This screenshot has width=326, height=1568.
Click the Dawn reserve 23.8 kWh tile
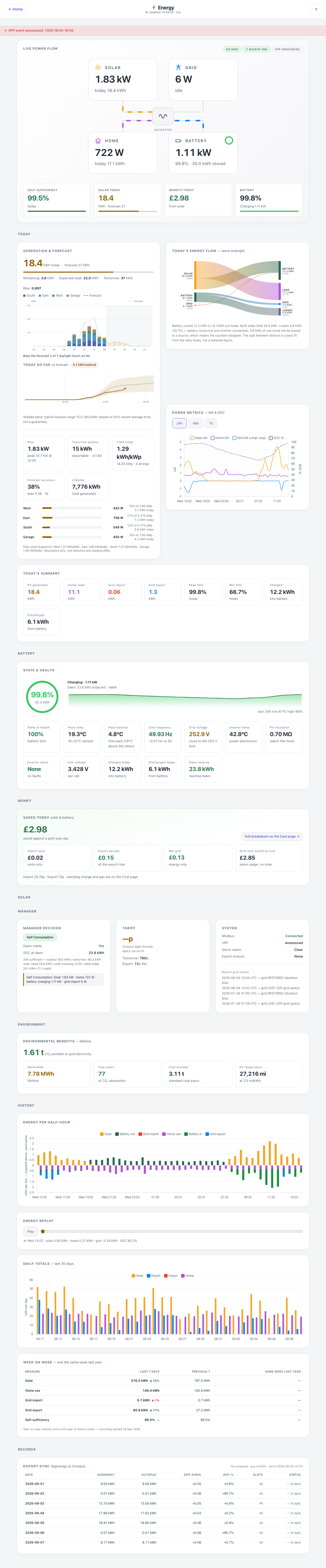pyautogui.click(x=203, y=769)
